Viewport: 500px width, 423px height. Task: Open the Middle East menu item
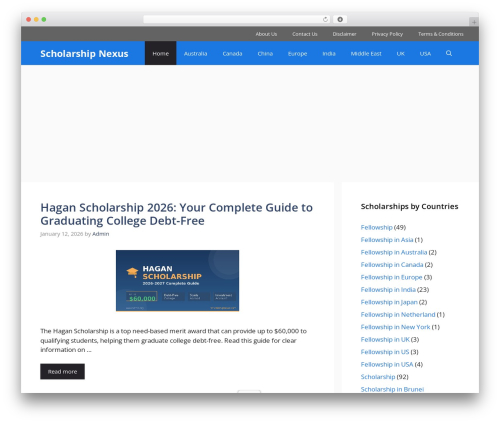pyautogui.click(x=366, y=53)
